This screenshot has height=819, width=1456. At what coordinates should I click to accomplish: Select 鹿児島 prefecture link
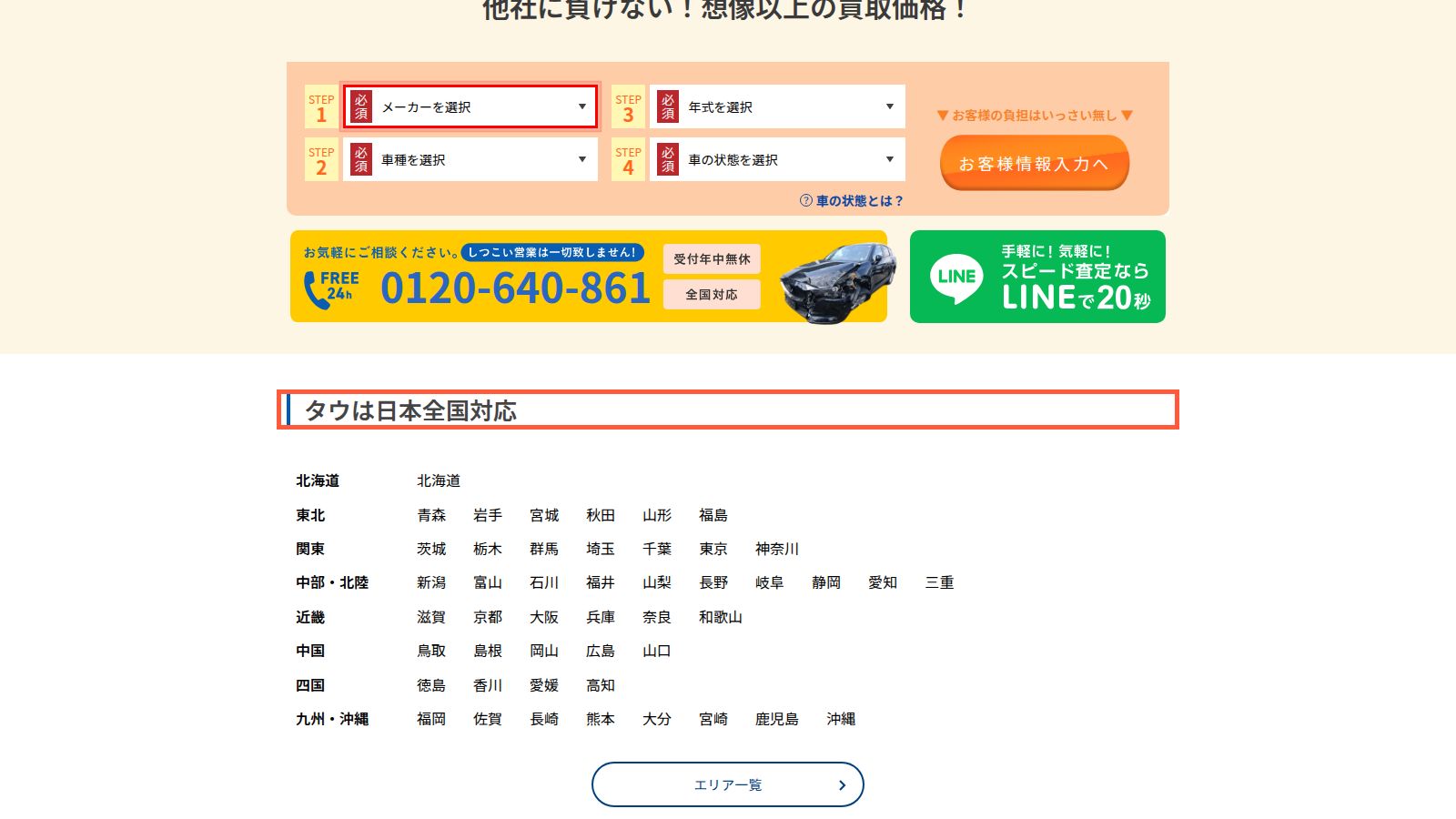tap(777, 719)
